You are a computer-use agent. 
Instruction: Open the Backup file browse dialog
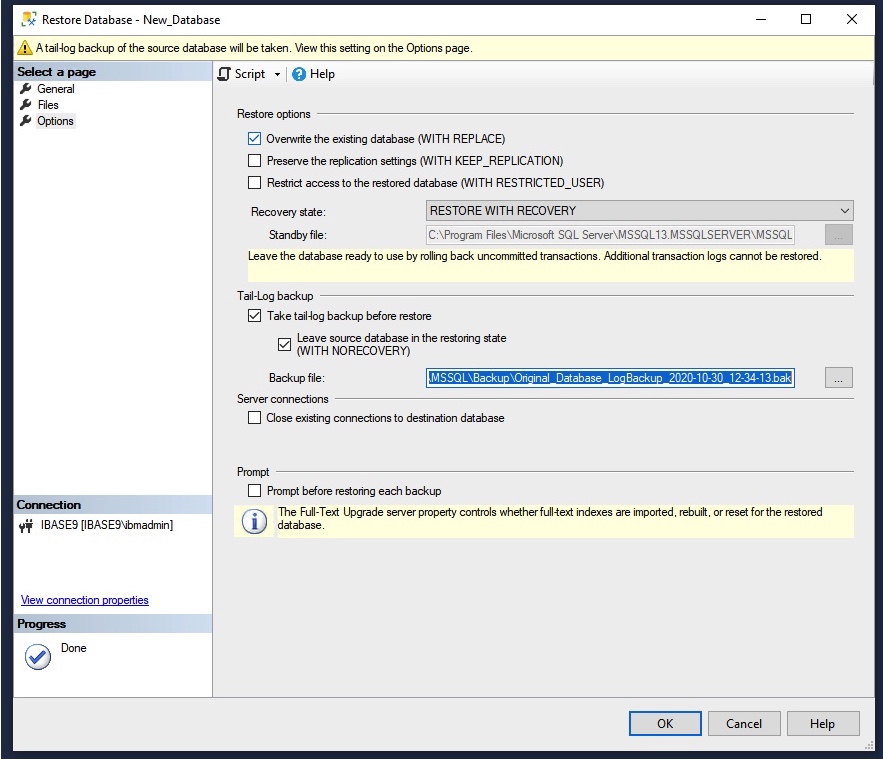tap(838, 377)
